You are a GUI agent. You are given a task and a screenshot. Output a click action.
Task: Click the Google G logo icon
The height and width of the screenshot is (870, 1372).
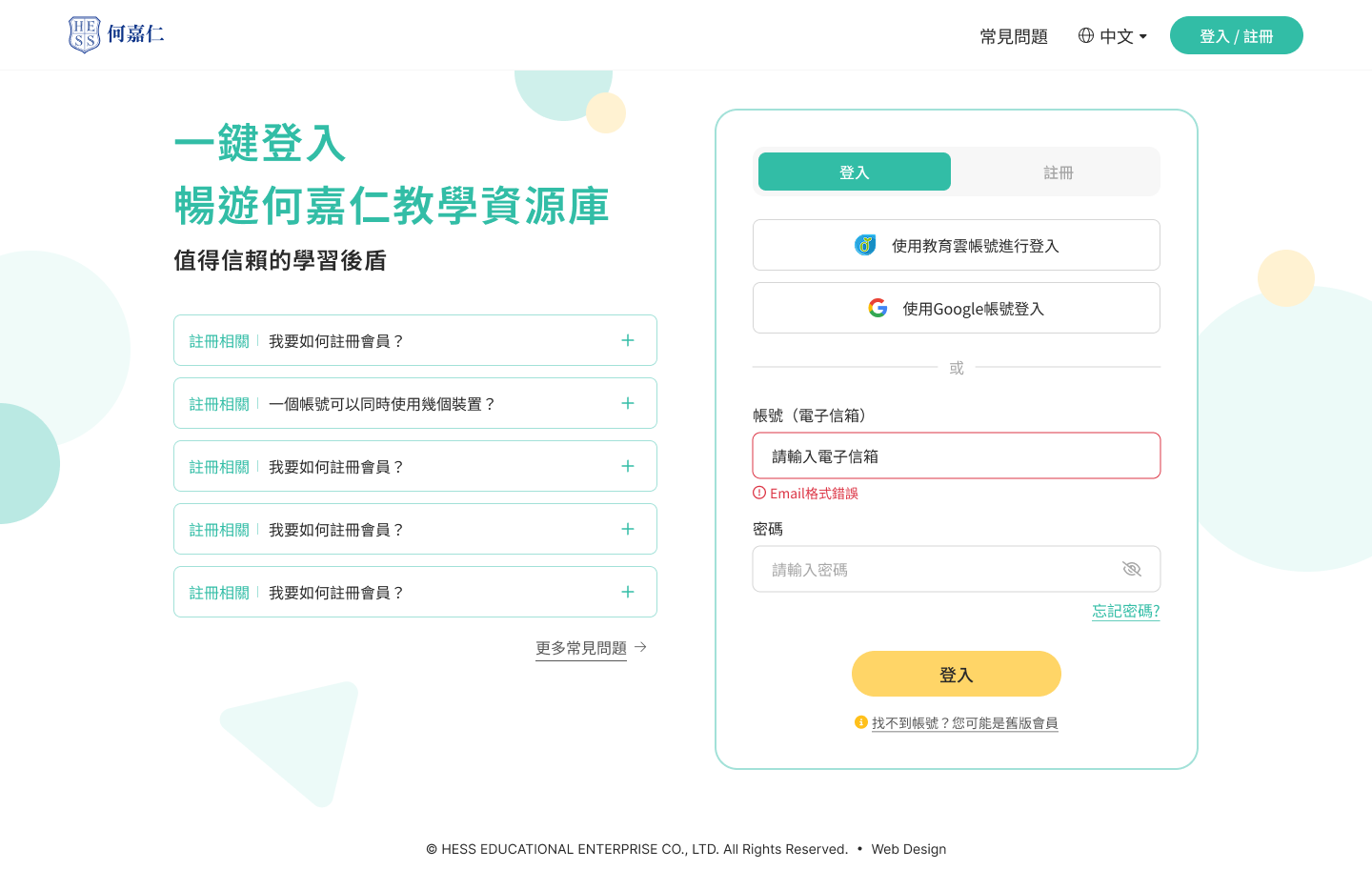[878, 308]
